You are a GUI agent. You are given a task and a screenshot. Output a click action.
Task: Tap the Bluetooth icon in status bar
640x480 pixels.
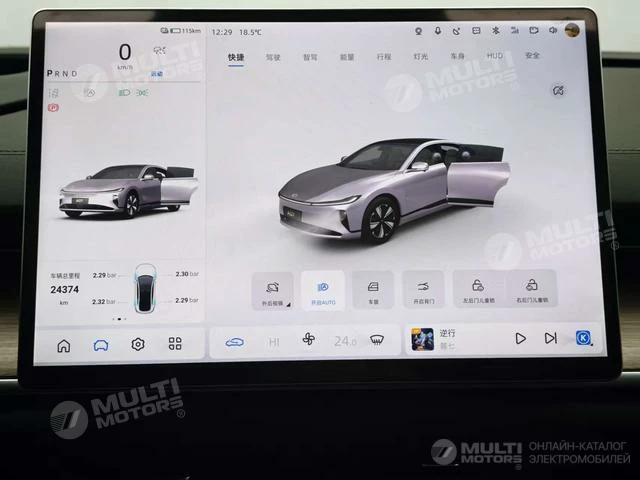click(509, 31)
